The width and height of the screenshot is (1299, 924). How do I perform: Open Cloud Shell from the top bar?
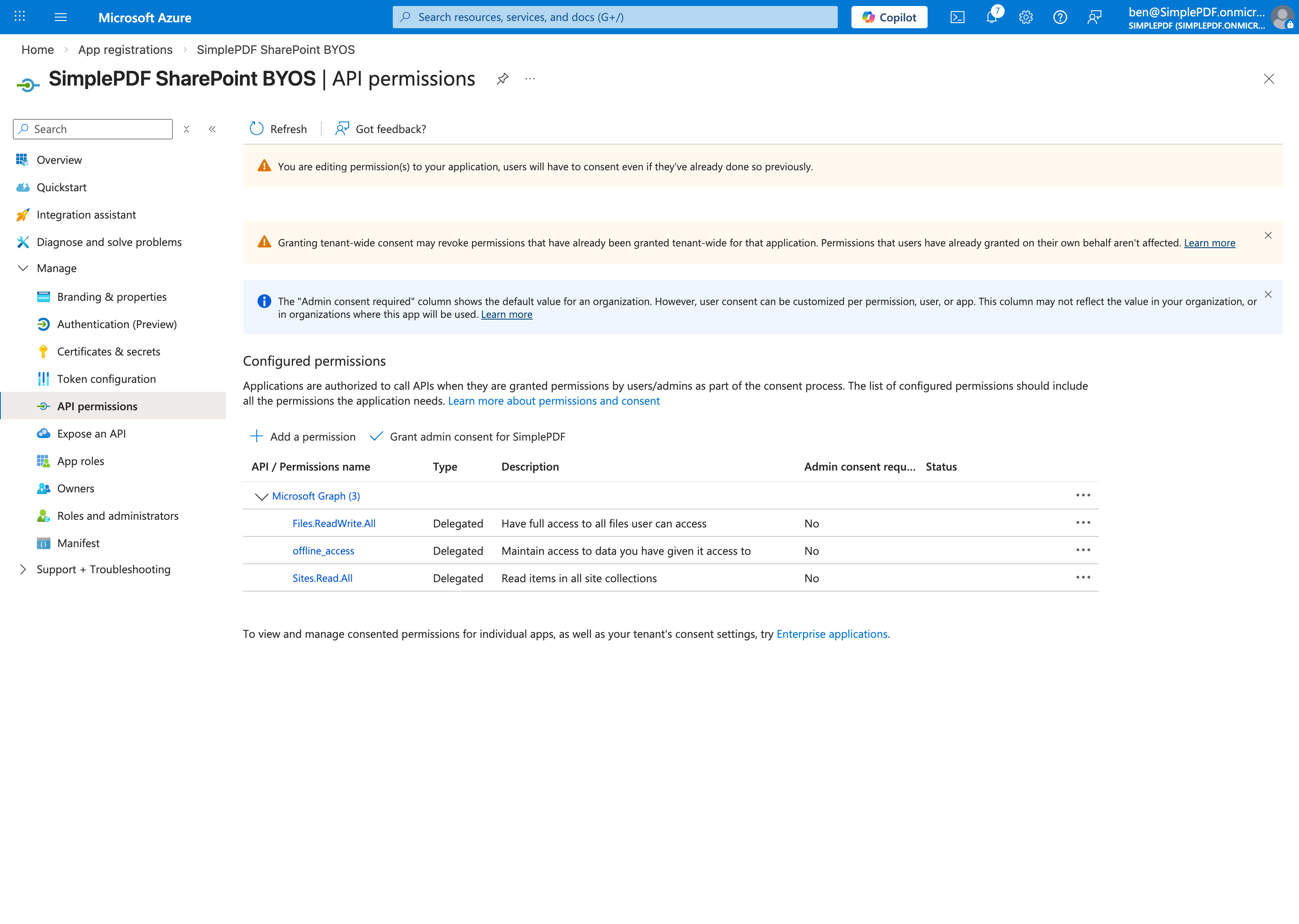click(957, 17)
